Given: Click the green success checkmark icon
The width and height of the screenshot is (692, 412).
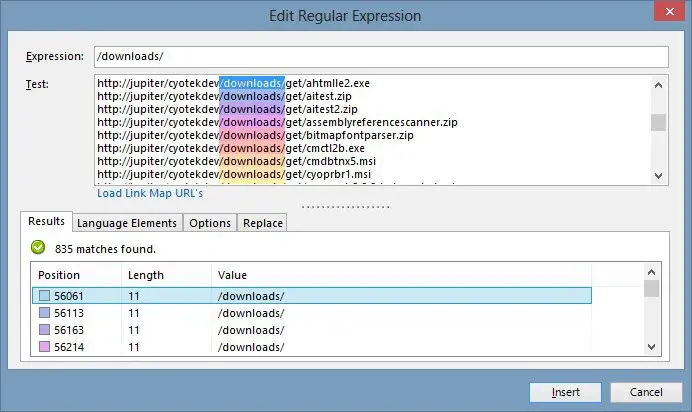Looking at the screenshot, I should [38, 247].
